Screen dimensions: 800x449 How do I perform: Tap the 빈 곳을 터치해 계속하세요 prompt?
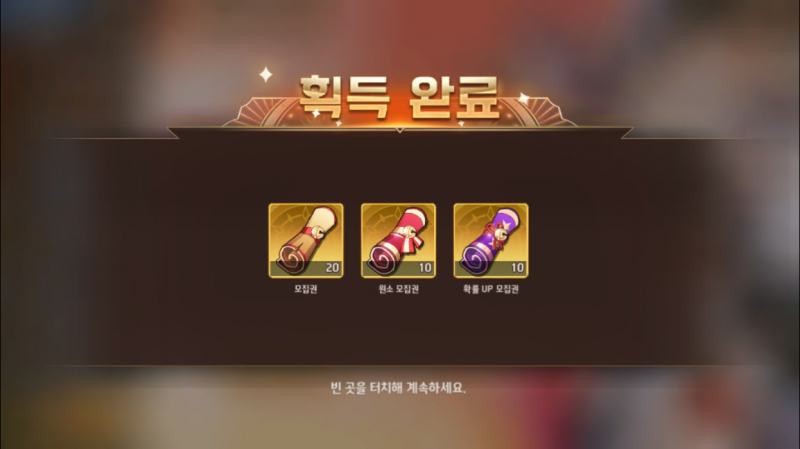point(398,388)
